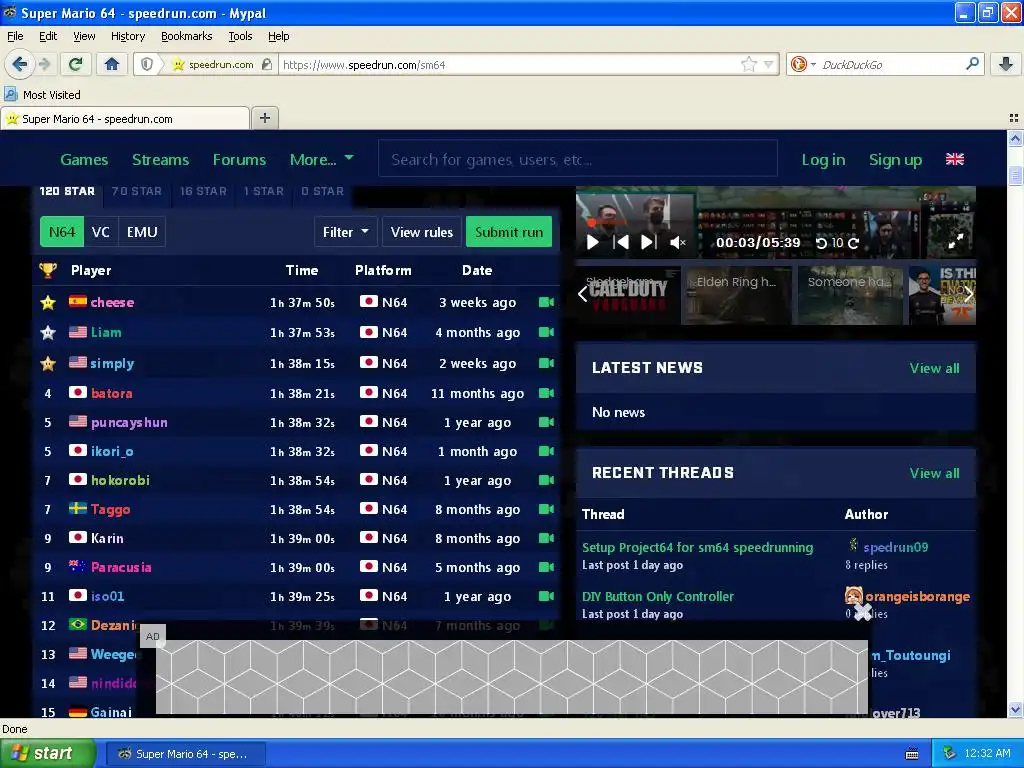The height and width of the screenshot is (768, 1024).
Task: View all Recent Threads
Action: [934, 473]
